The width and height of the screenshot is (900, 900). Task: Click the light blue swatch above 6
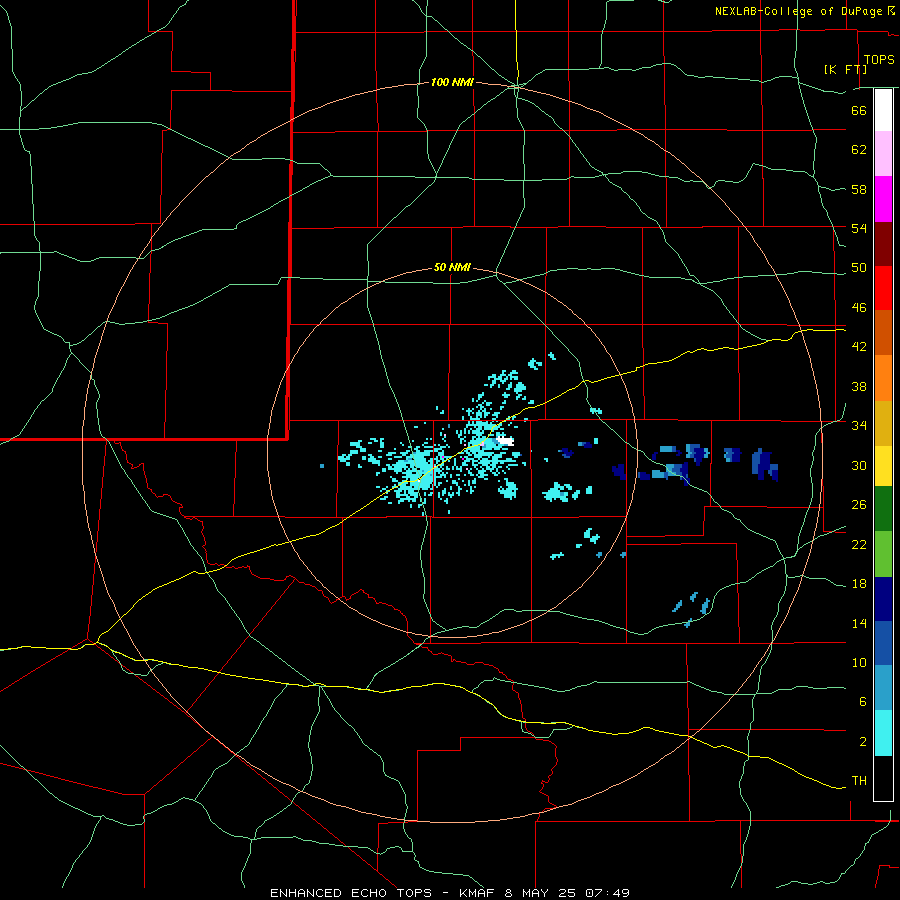[883, 688]
